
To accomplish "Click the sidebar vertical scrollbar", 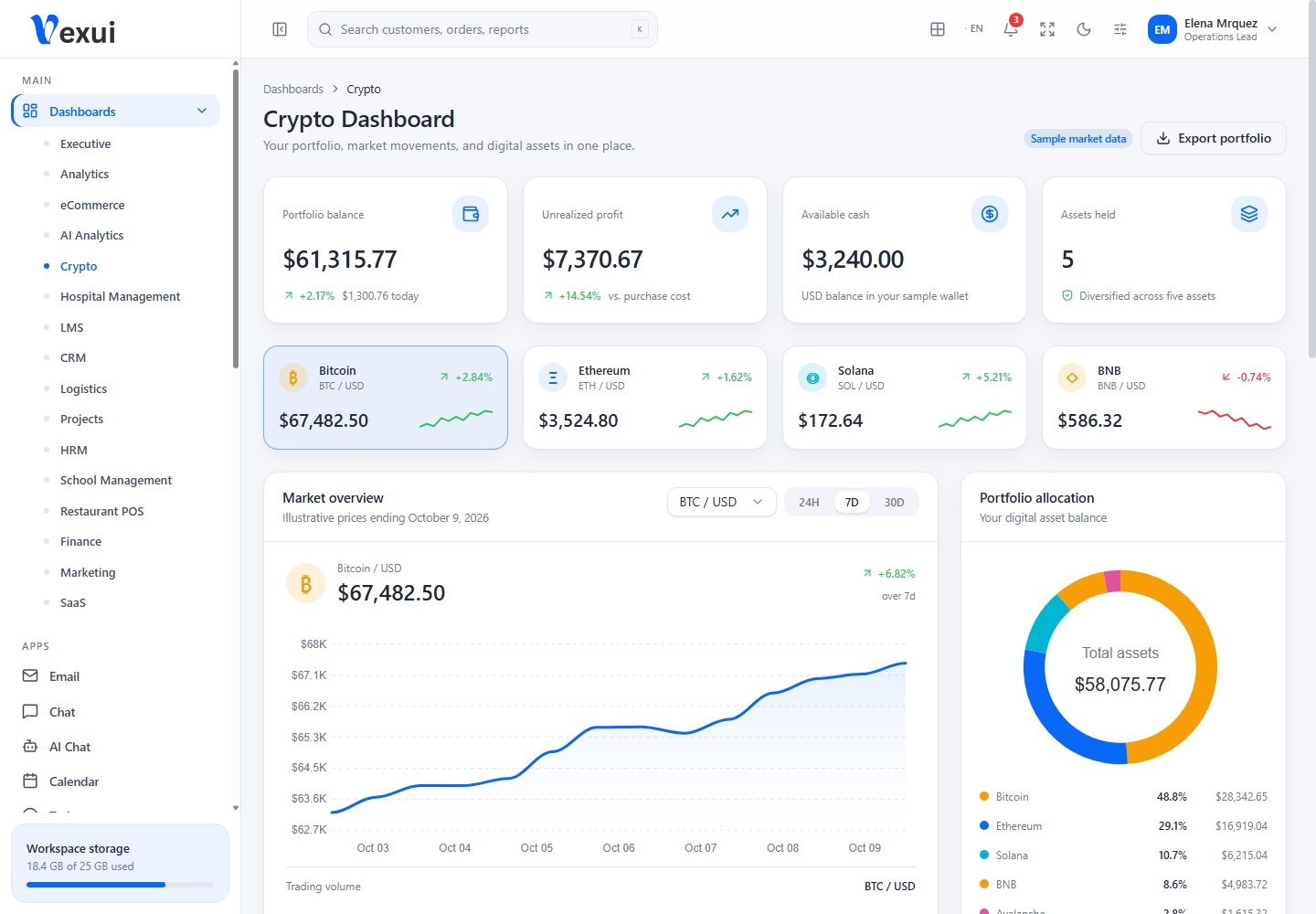I will coord(236,219).
